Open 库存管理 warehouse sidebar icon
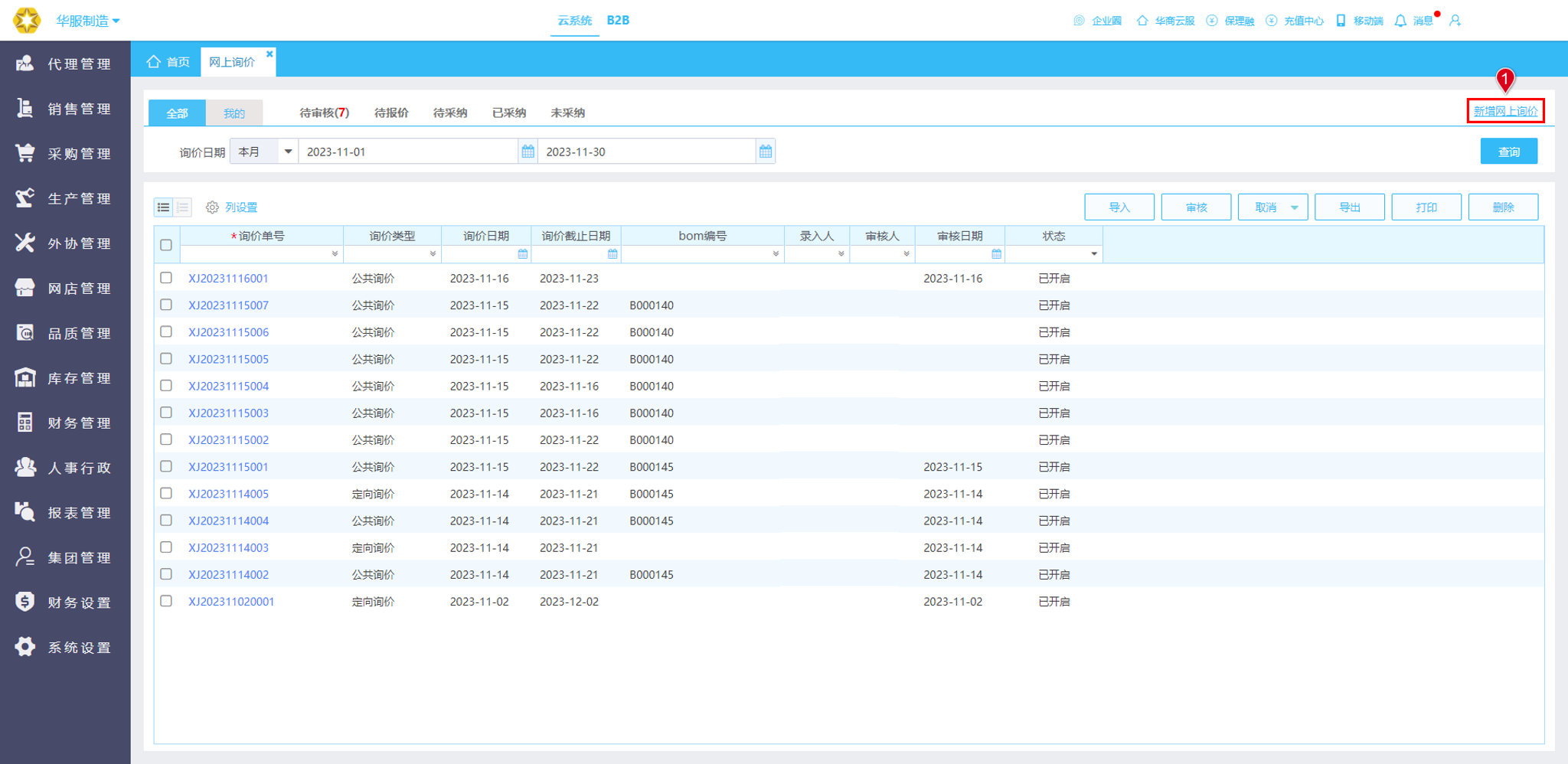The image size is (1568, 764). pyautogui.click(x=24, y=377)
